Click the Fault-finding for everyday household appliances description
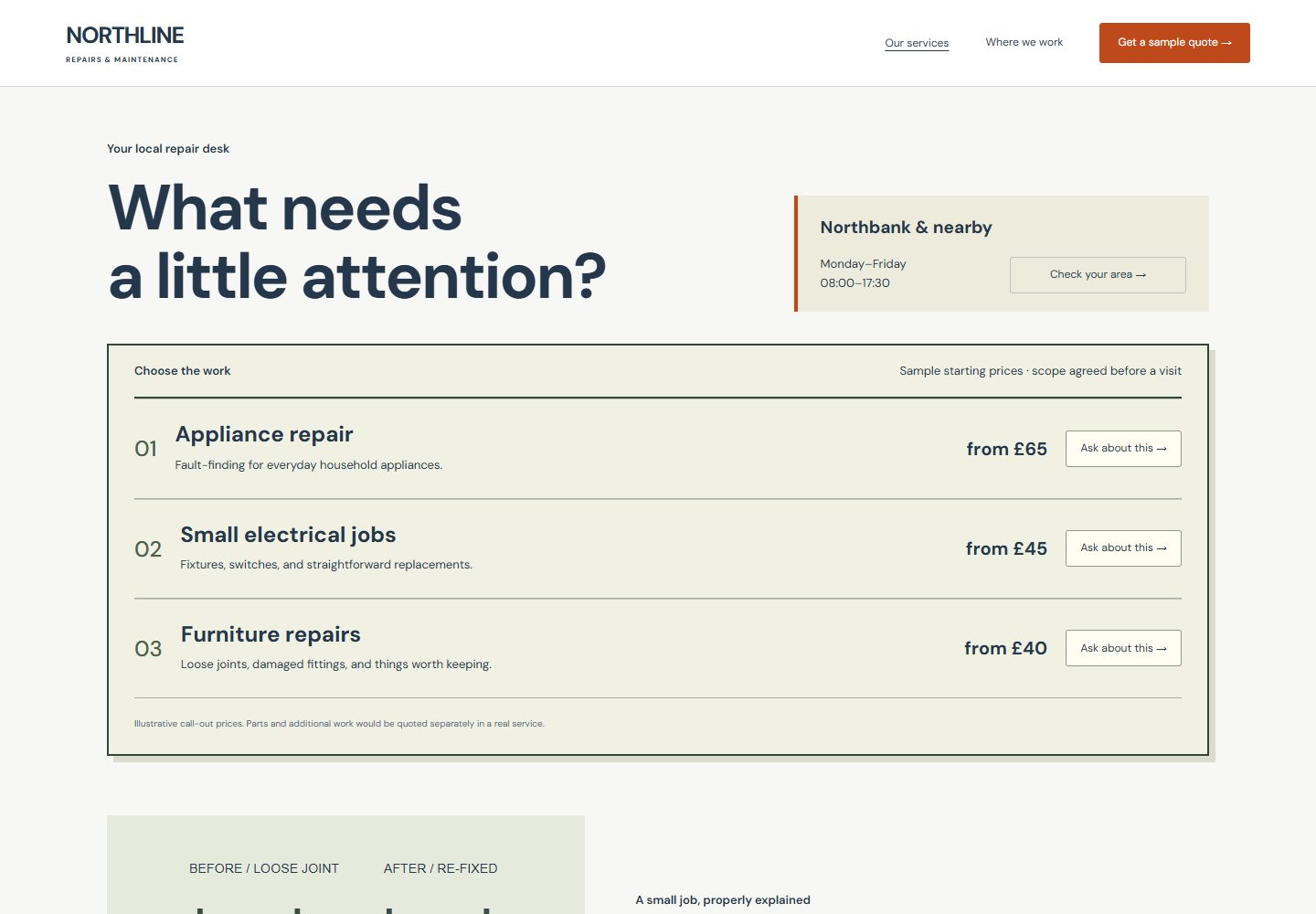The width and height of the screenshot is (1316, 914). tap(309, 465)
